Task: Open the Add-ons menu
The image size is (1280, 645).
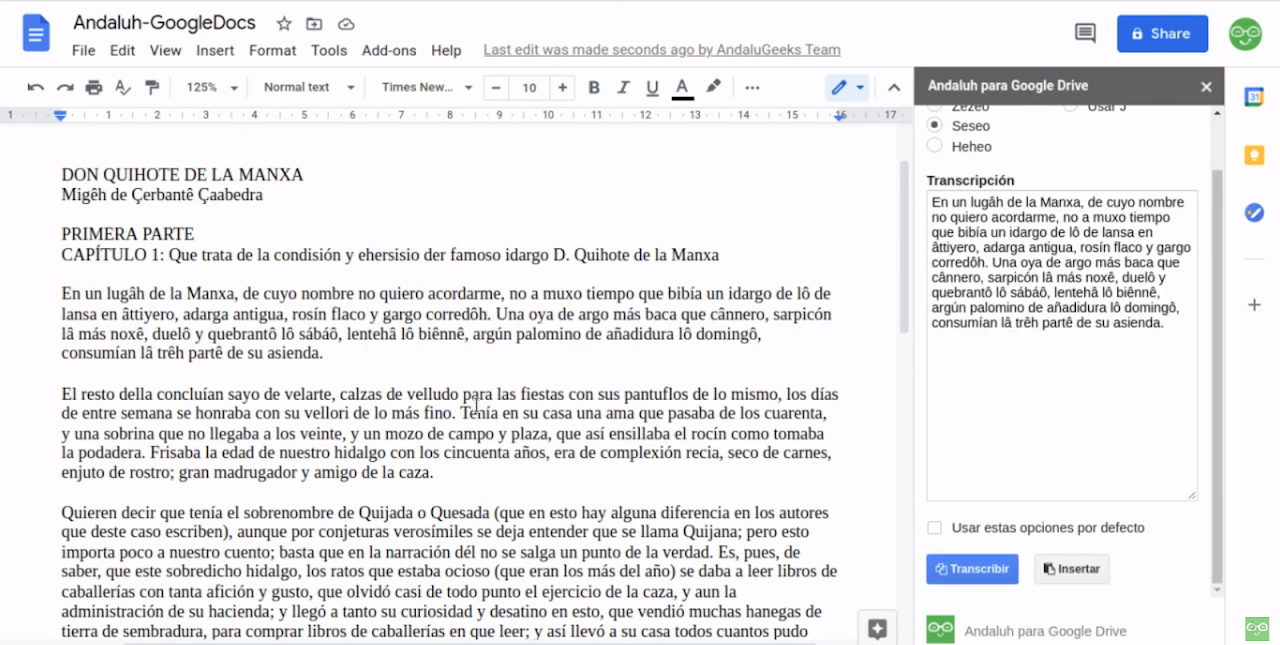Action: [389, 50]
